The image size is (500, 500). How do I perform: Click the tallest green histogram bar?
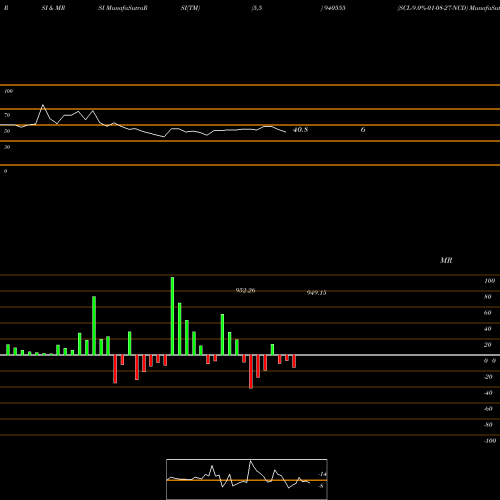(172, 316)
